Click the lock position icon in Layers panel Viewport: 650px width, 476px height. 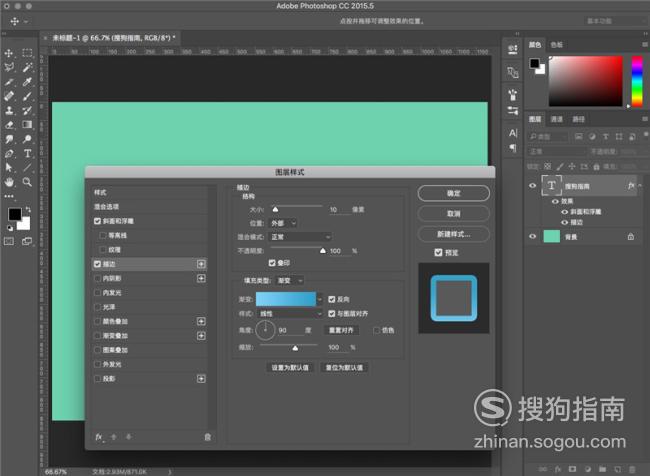click(x=572, y=166)
